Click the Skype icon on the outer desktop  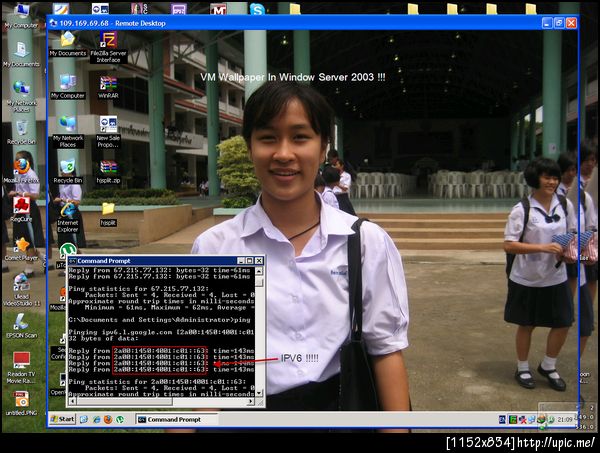(x=257, y=9)
